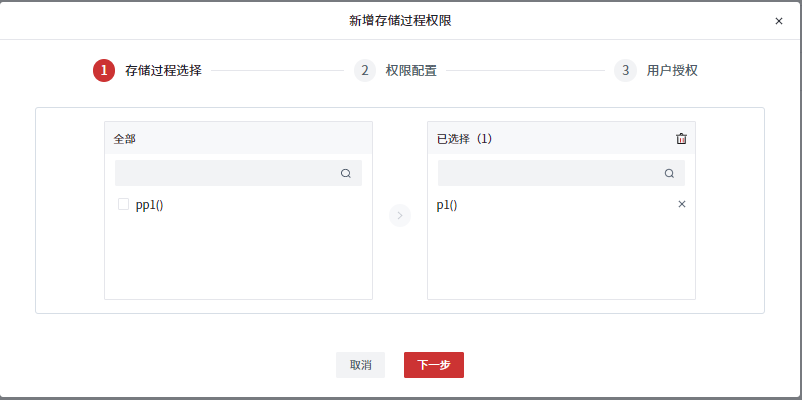
Task: Click the step 2 number circle
Action: point(365,70)
